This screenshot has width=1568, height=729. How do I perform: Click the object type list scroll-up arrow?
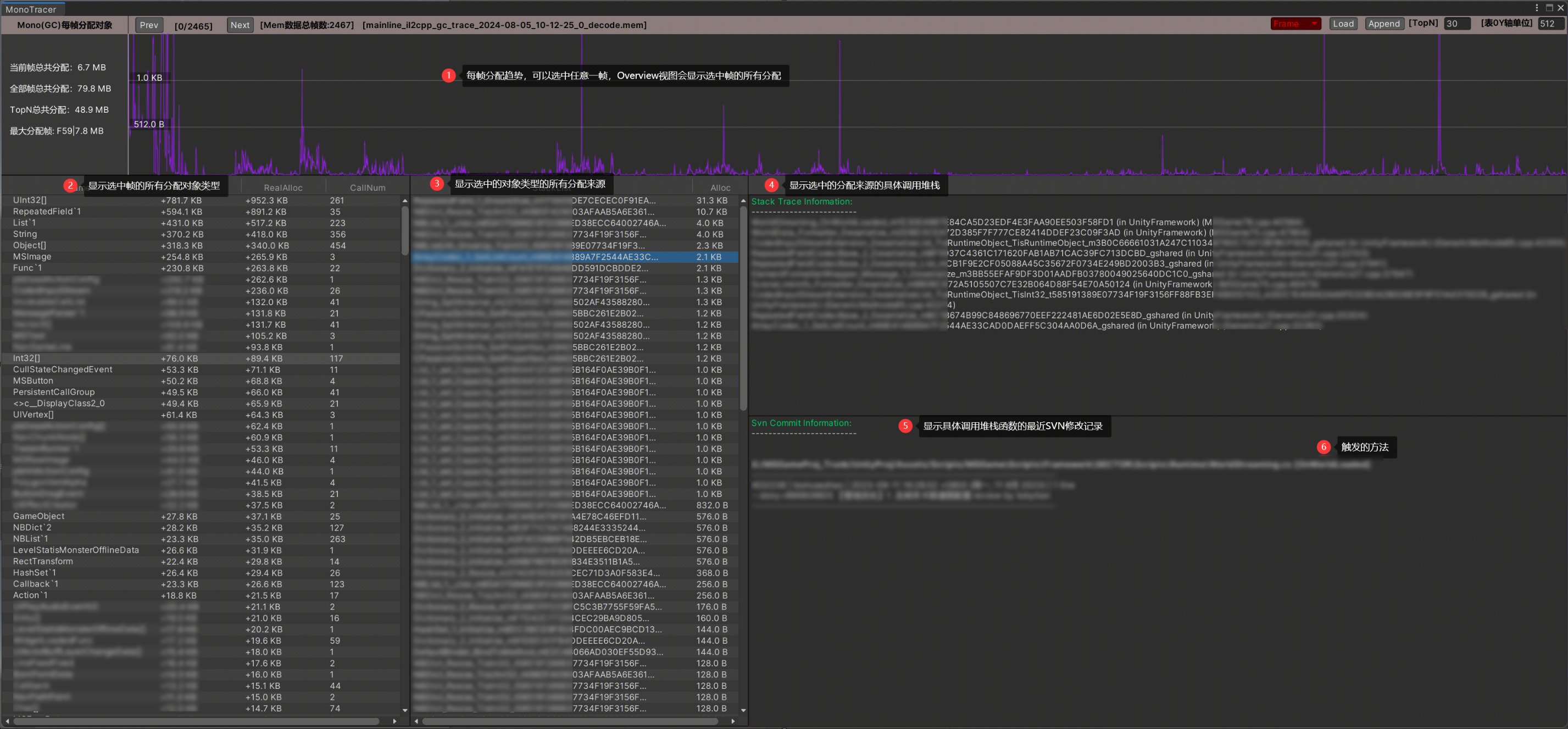coord(405,201)
